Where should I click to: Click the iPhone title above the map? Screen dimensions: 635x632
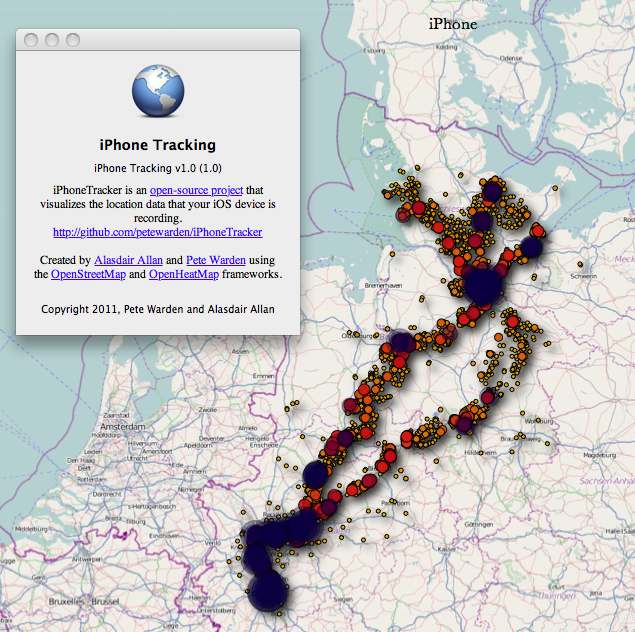tap(453, 24)
